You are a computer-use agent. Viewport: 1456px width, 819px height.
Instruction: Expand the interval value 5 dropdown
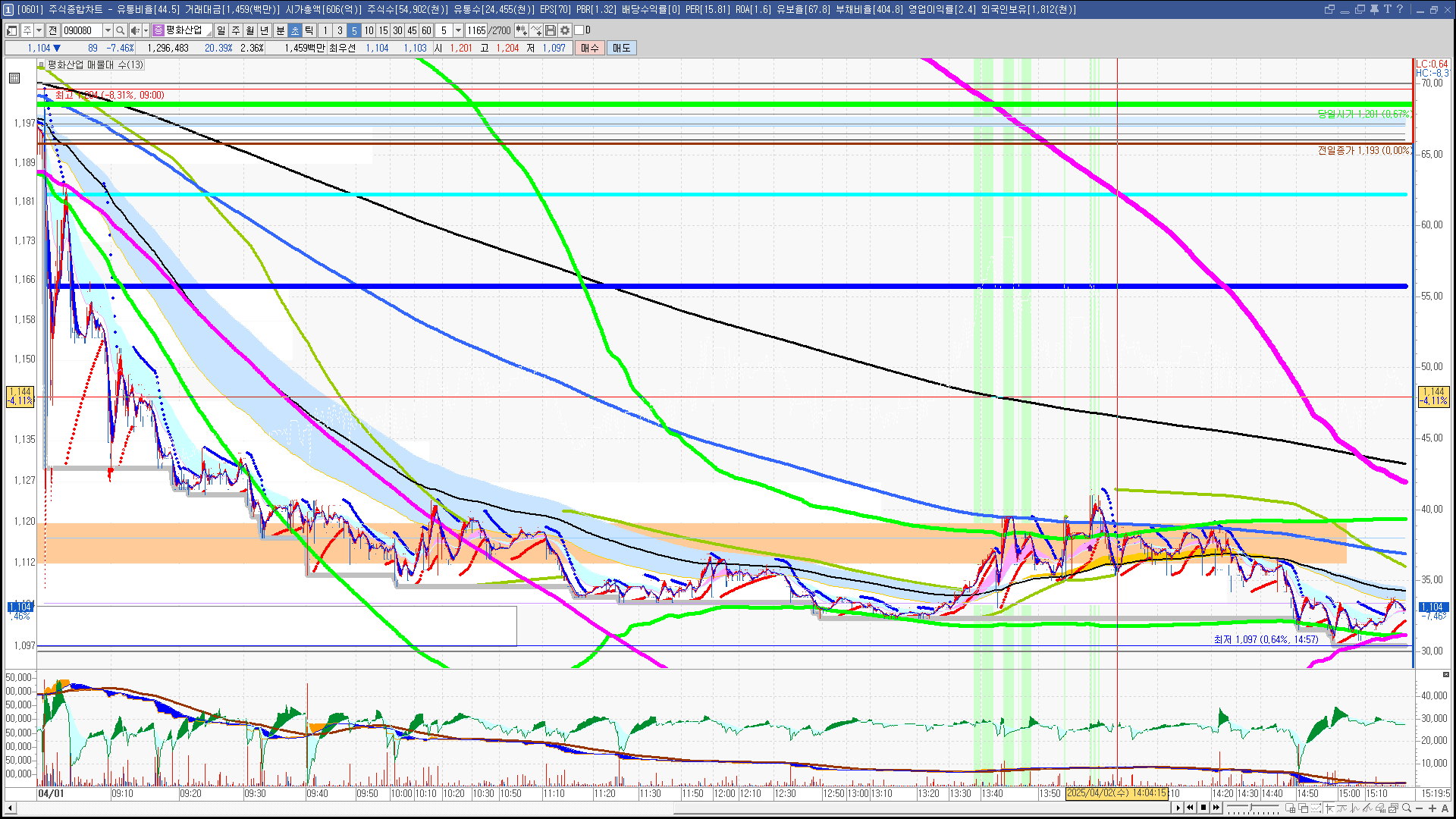pos(458,30)
